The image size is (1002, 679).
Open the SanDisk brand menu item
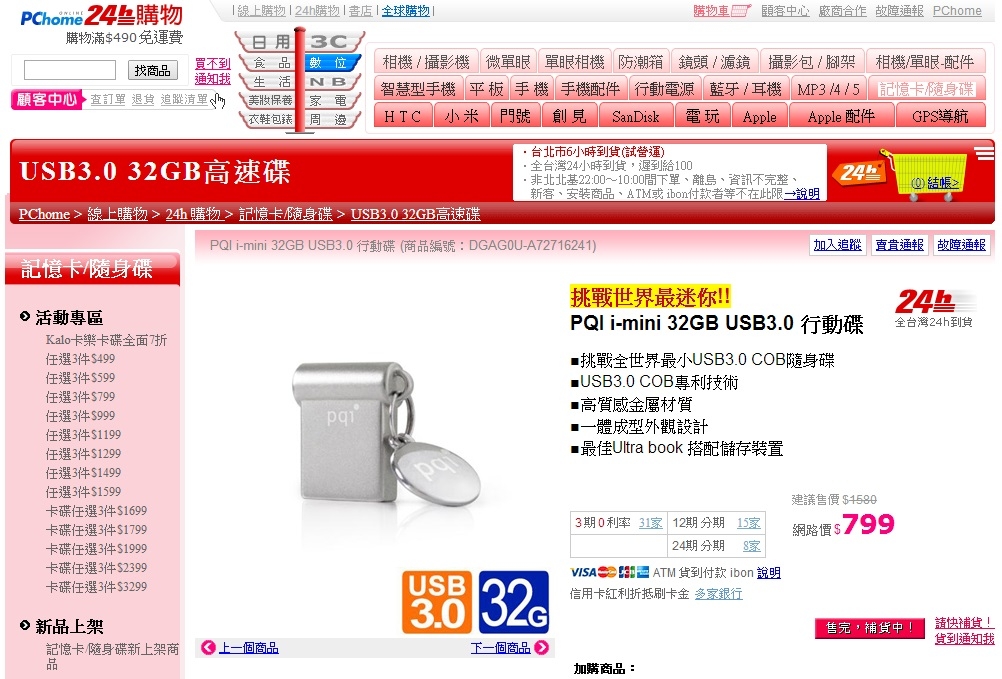635,116
